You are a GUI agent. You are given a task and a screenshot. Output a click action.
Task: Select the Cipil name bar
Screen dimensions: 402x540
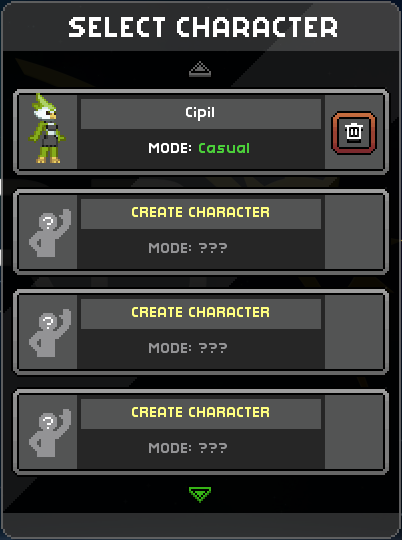click(201, 114)
